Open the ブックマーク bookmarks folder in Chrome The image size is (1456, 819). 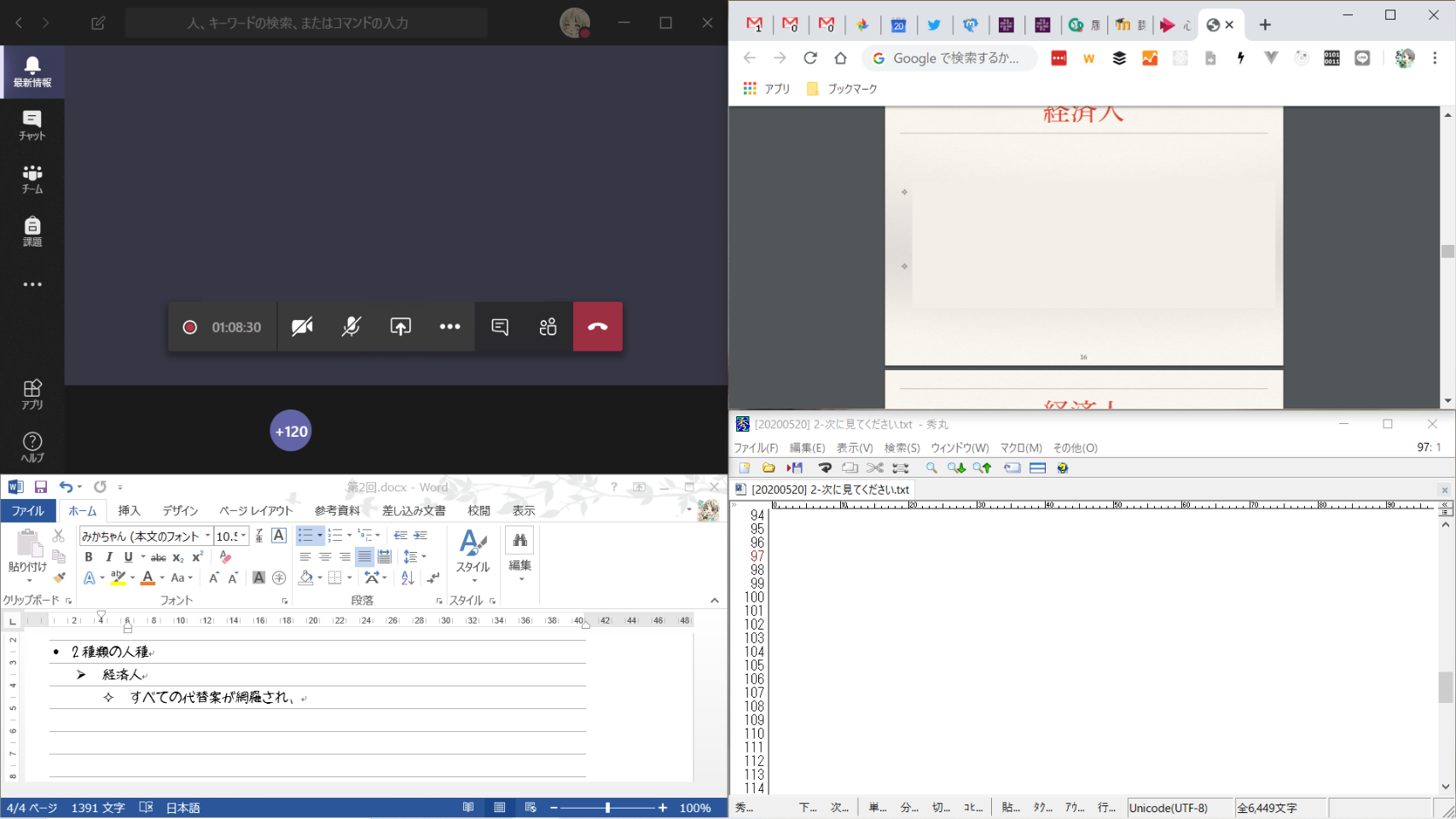coord(842,89)
